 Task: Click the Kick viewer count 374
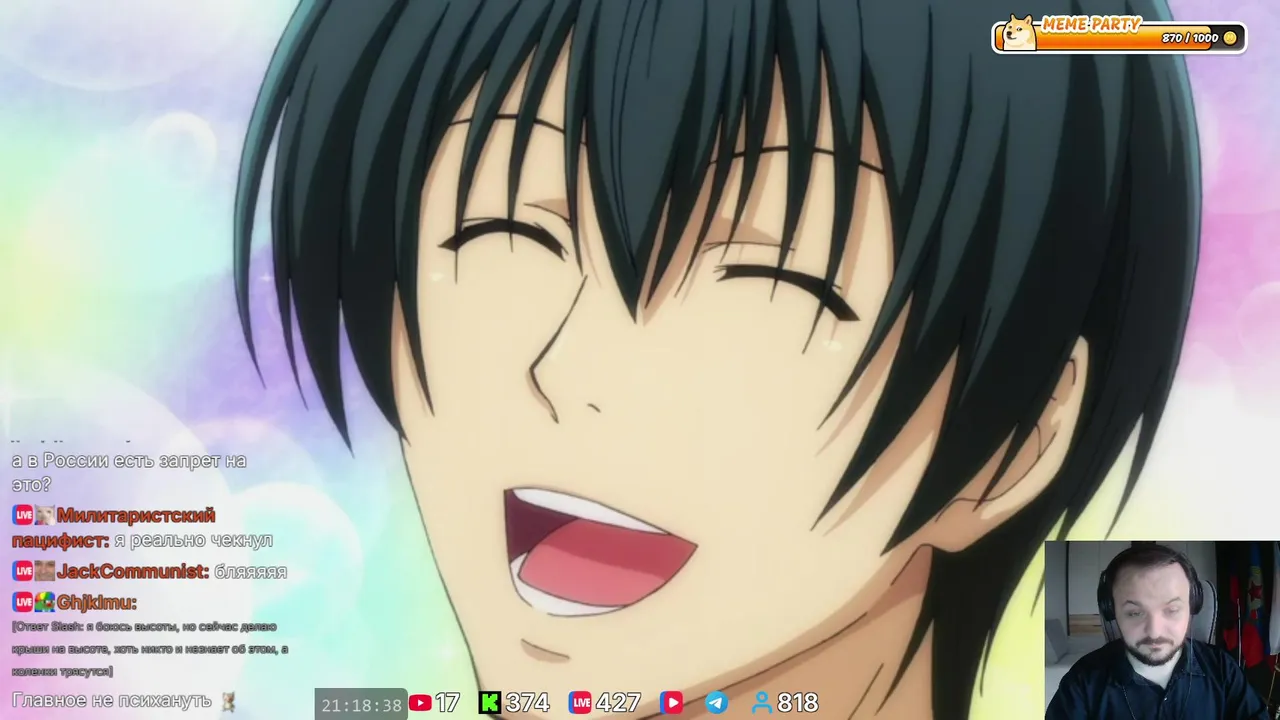tap(527, 703)
